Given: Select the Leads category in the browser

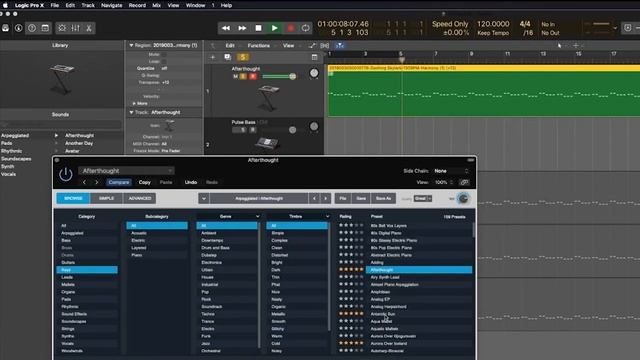Looking at the screenshot, I should click(x=87, y=277).
